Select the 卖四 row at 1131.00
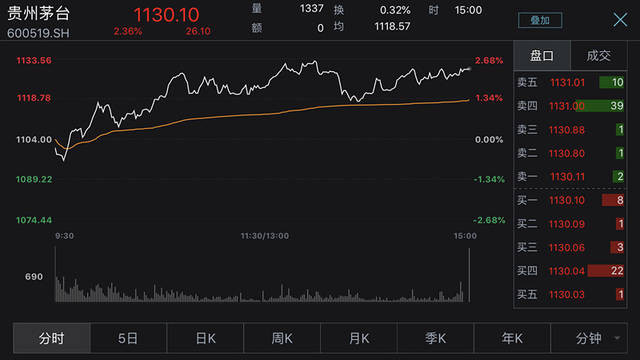 click(570, 106)
